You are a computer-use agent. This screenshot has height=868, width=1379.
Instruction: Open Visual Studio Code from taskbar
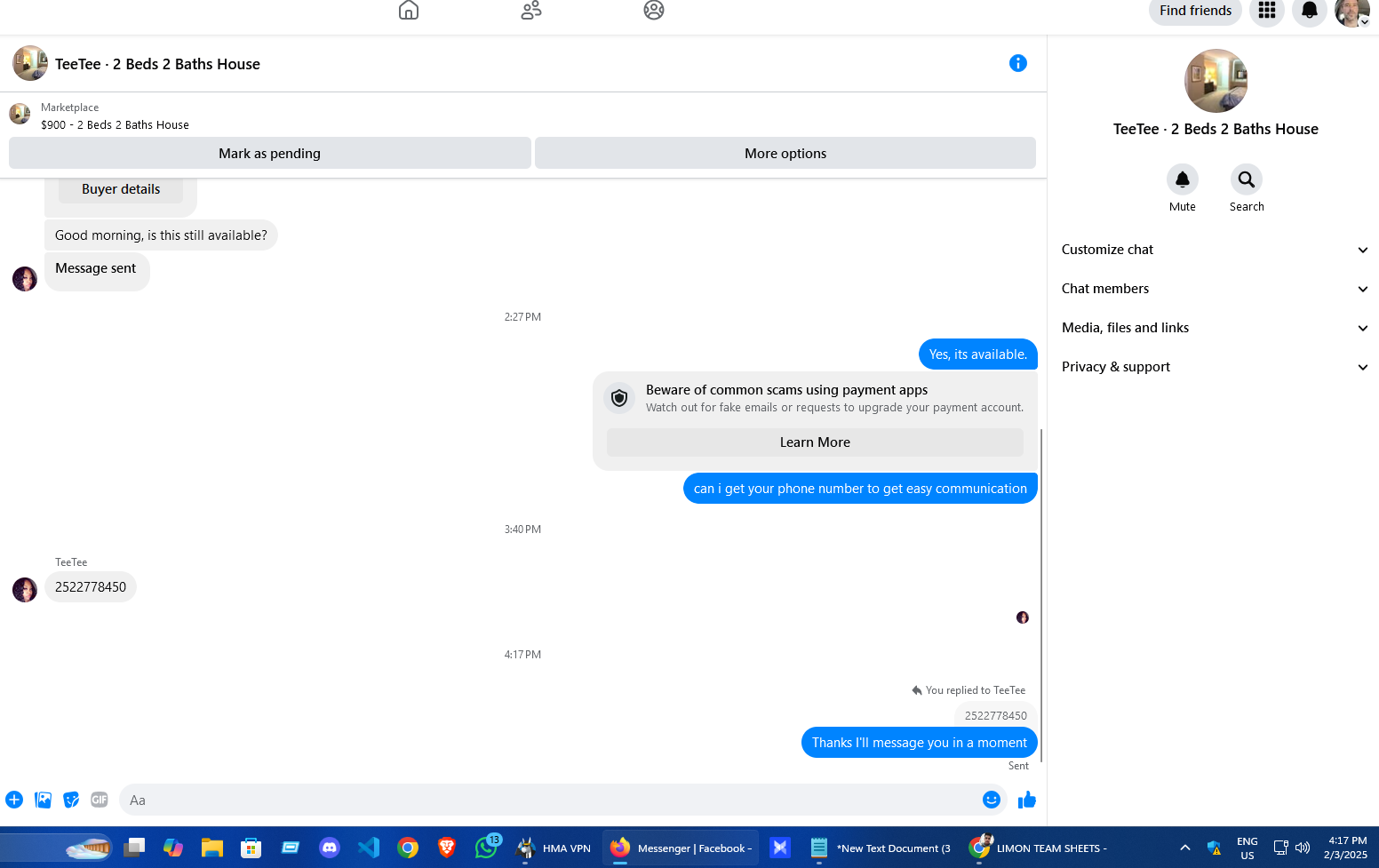point(369,848)
